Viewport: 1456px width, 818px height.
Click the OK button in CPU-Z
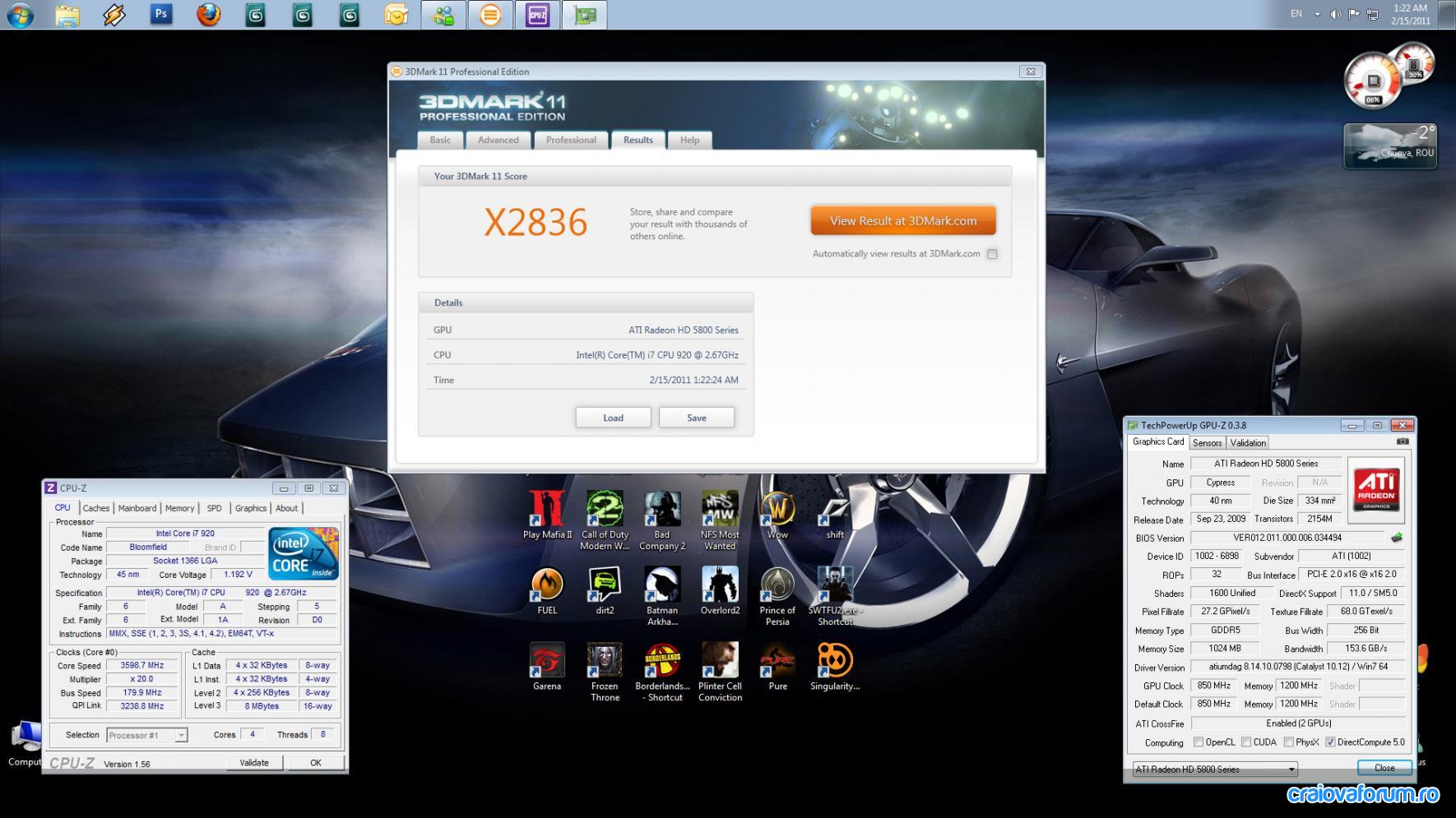(x=315, y=763)
